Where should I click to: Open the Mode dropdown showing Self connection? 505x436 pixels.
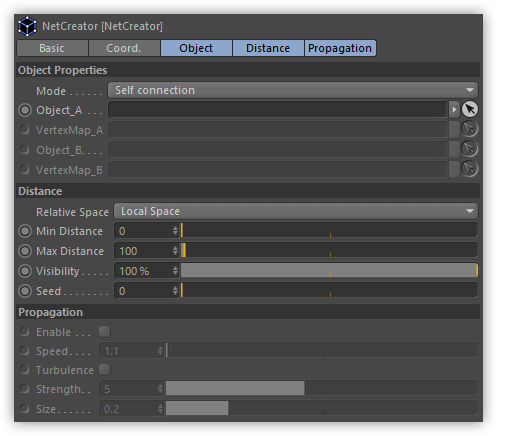pos(293,90)
